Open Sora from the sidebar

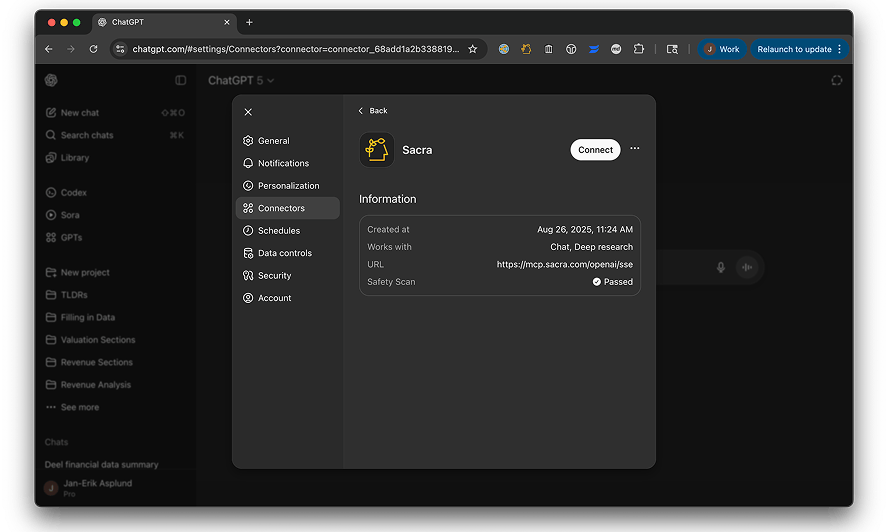coord(115,215)
